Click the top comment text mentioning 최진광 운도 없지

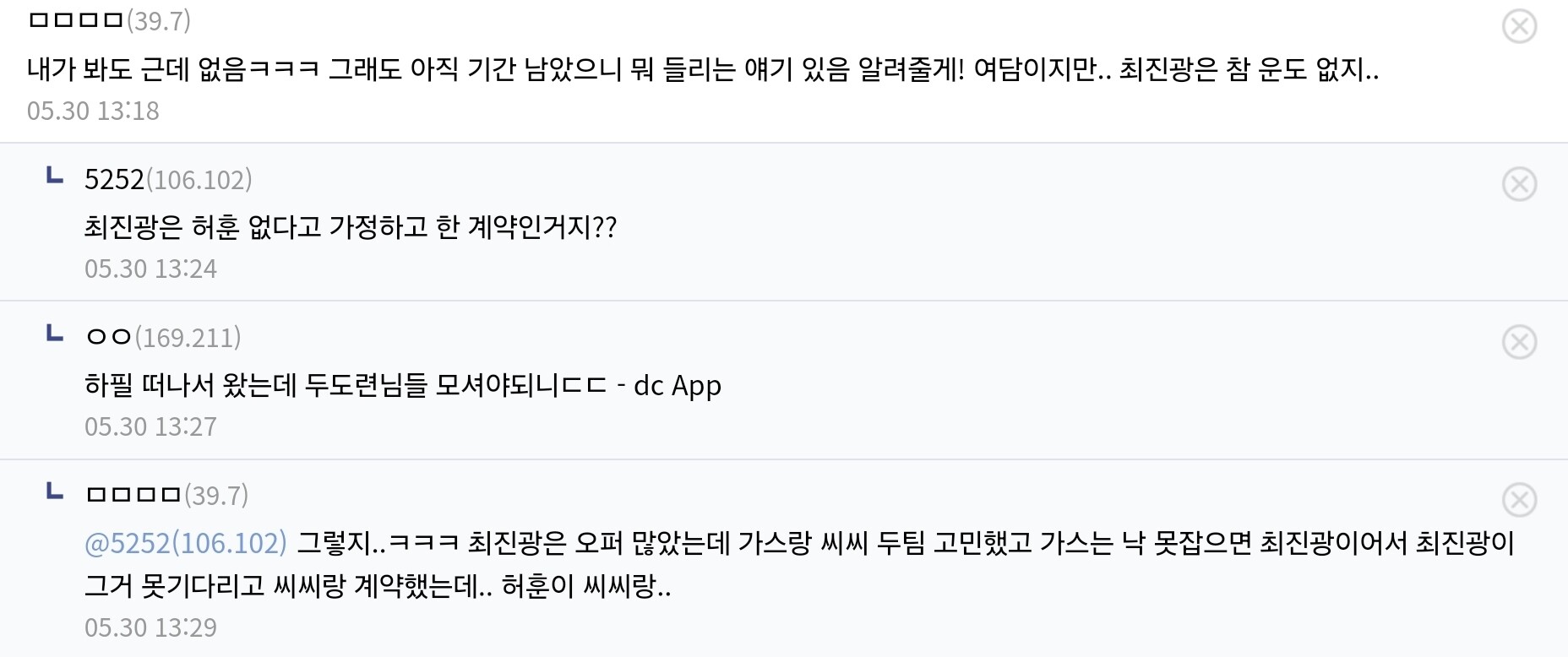point(701,68)
